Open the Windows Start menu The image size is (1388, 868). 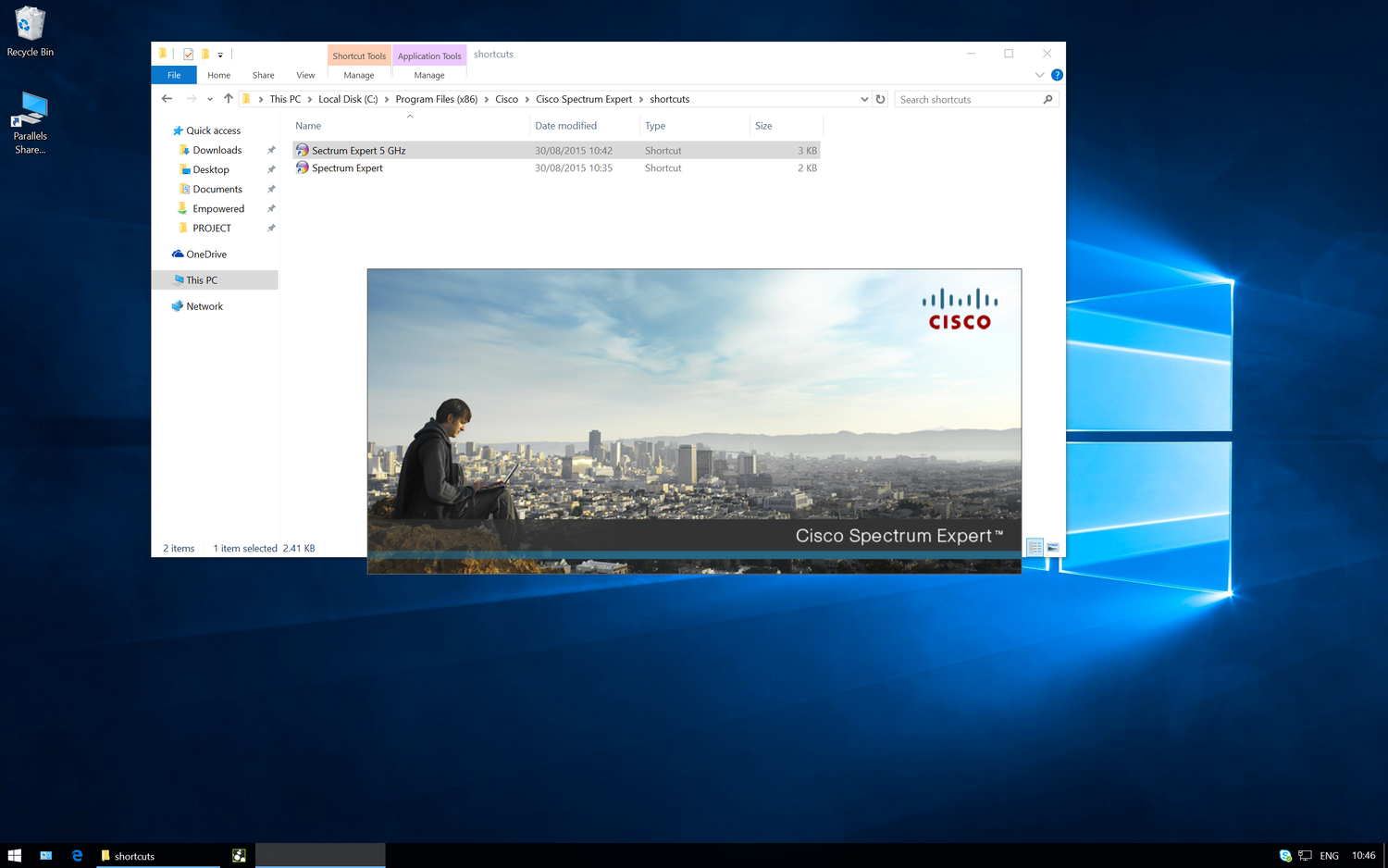coord(14,856)
